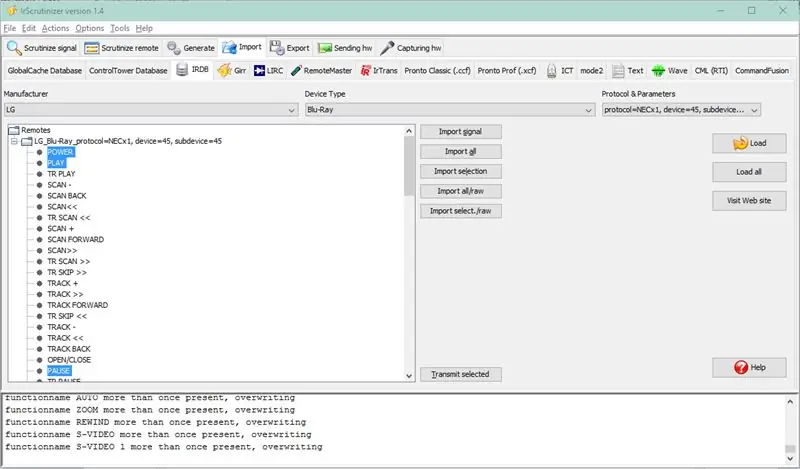Open the Generate tab
This screenshot has height=469, width=800.
[191, 48]
